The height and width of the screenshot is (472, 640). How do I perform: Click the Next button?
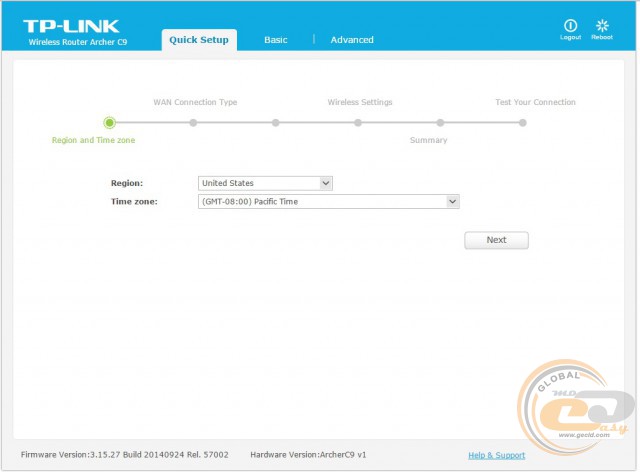click(496, 240)
